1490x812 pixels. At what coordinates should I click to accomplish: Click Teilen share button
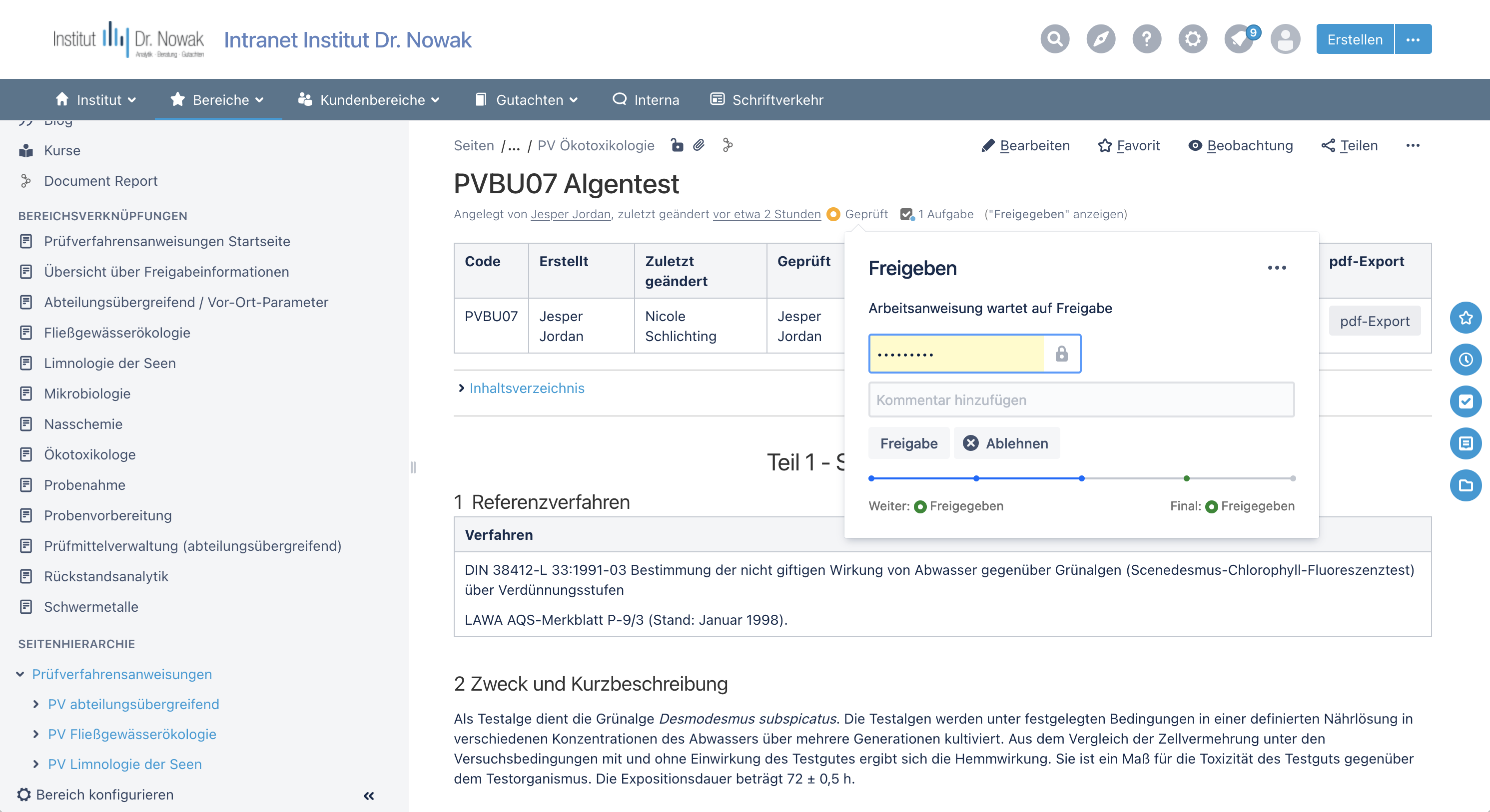click(x=1350, y=145)
